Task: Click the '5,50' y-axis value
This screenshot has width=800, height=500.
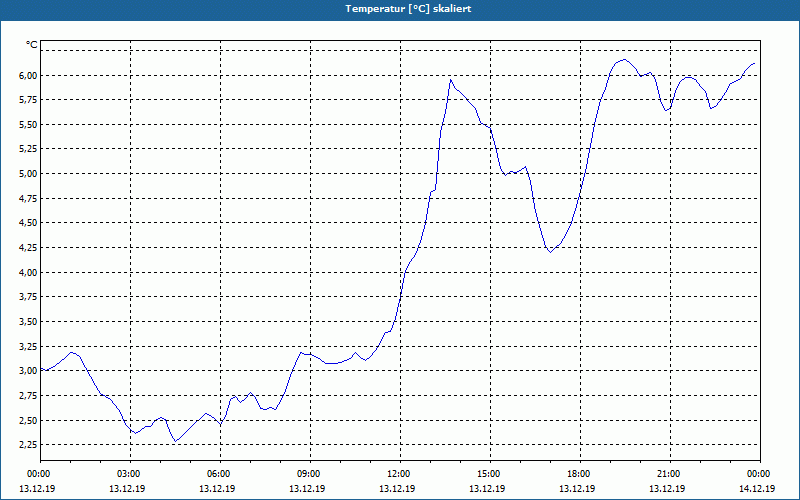Action: click(28, 124)
